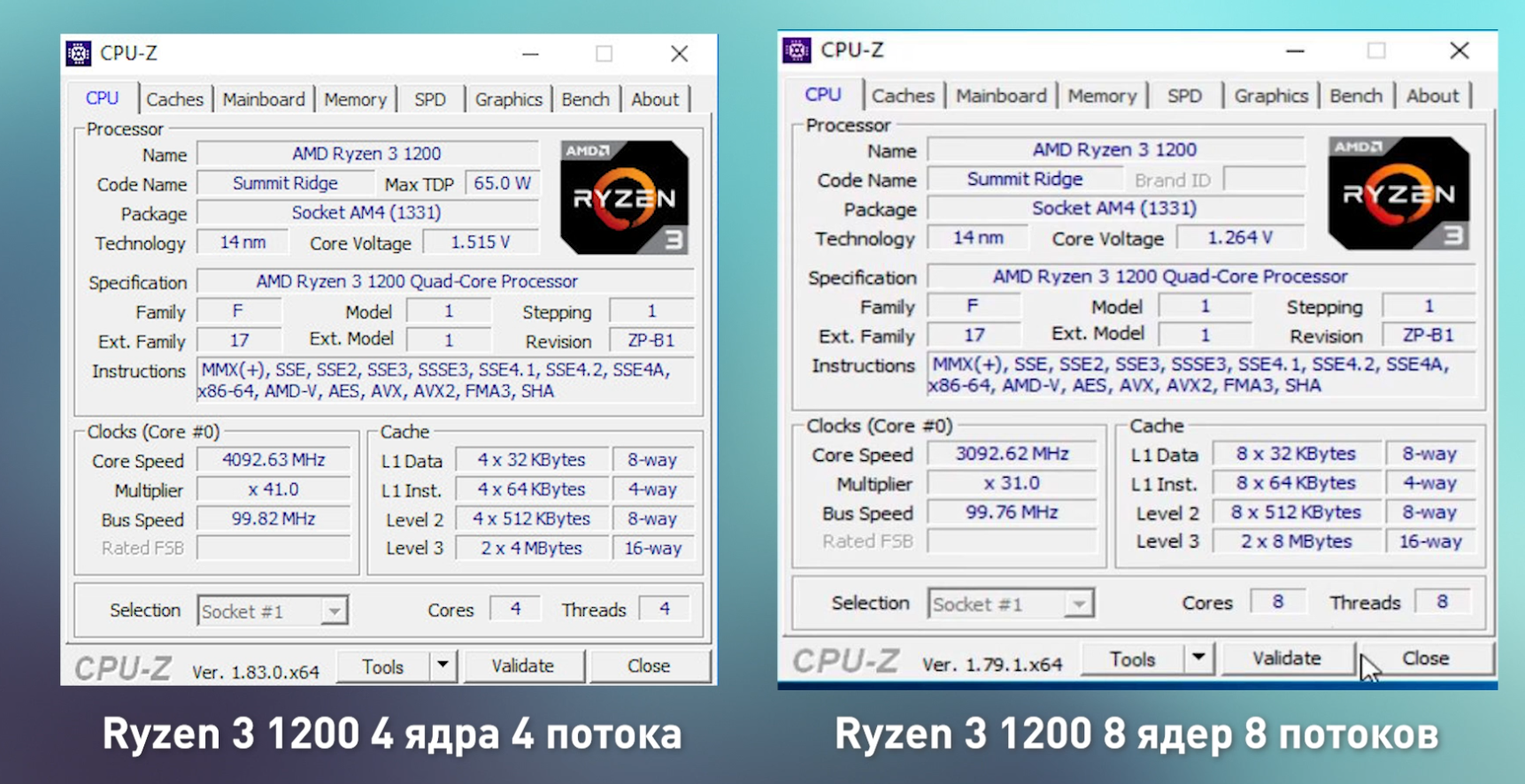Click Ver. 1.79.1.x64 version text
Image resolution: width=1525 pixels, height=784 pixels.
click(x=992, y=665)
